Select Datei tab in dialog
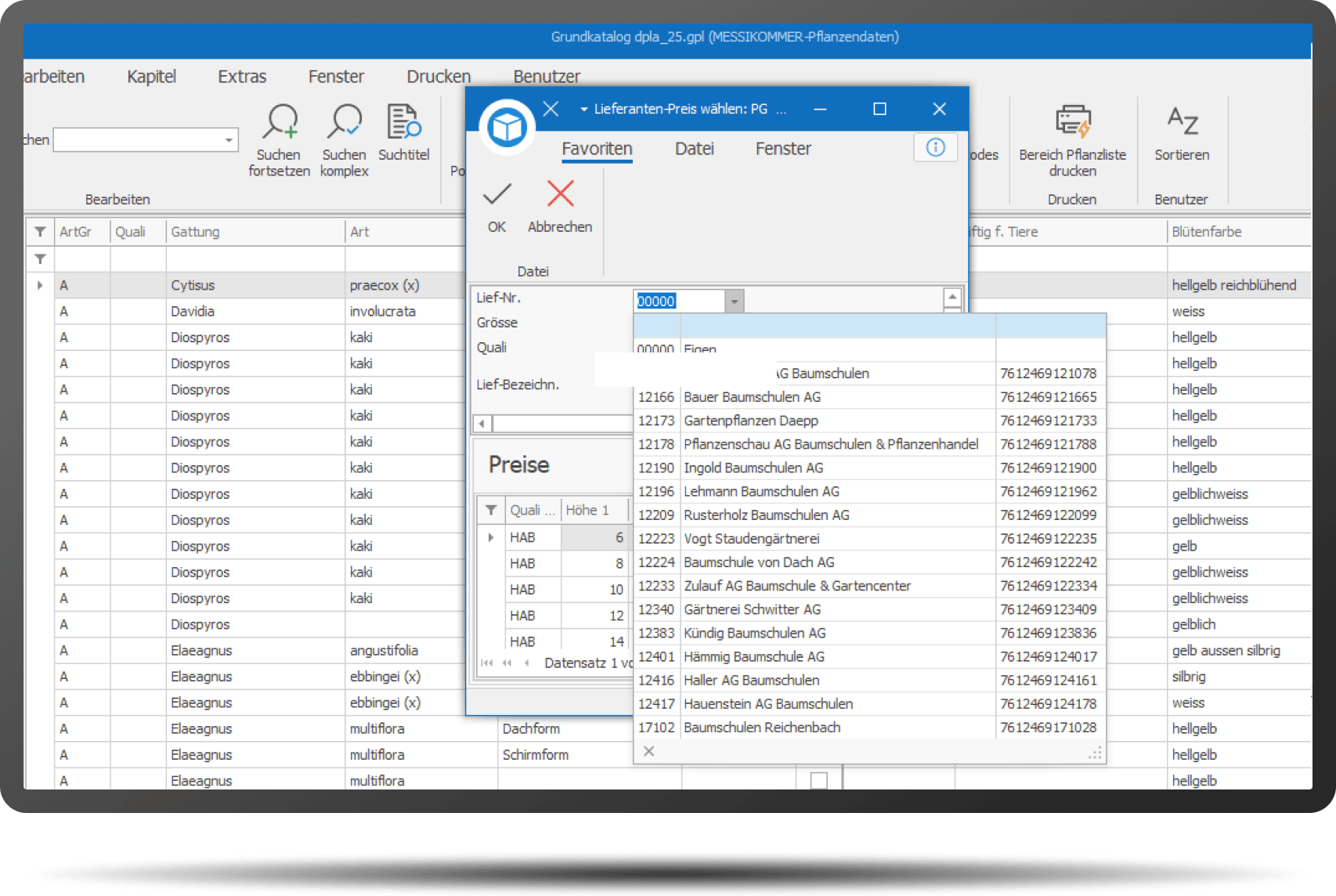 pos(695,149)
